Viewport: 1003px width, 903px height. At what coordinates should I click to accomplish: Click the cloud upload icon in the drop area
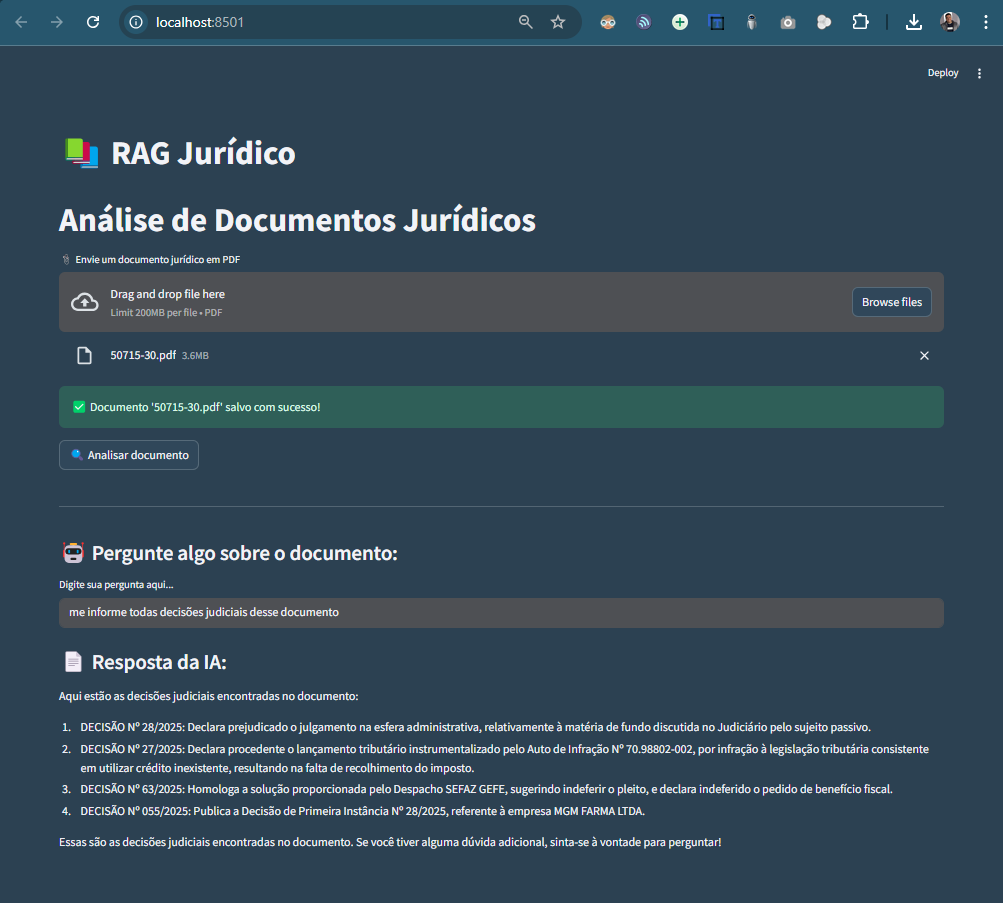click(84, 301)
